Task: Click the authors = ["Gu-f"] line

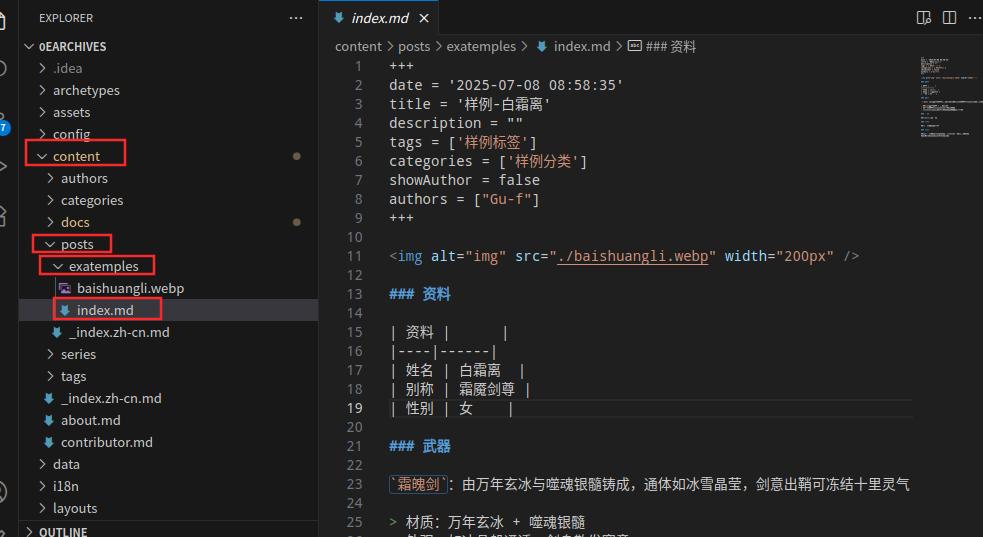Action: click(x=464, y=199)
